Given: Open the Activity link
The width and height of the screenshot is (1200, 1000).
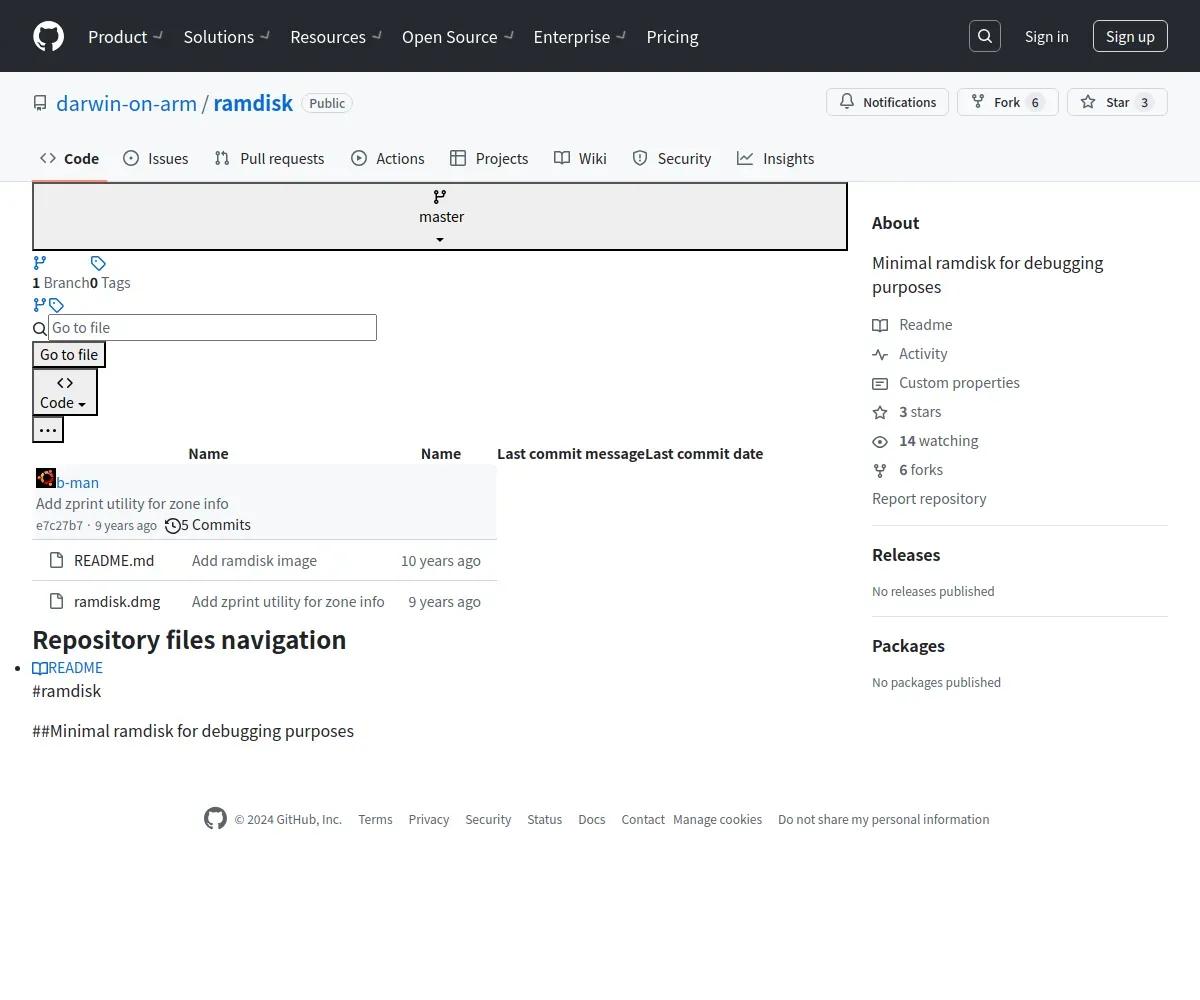Looking at the screenshot, I should click(x=910, y=353).
